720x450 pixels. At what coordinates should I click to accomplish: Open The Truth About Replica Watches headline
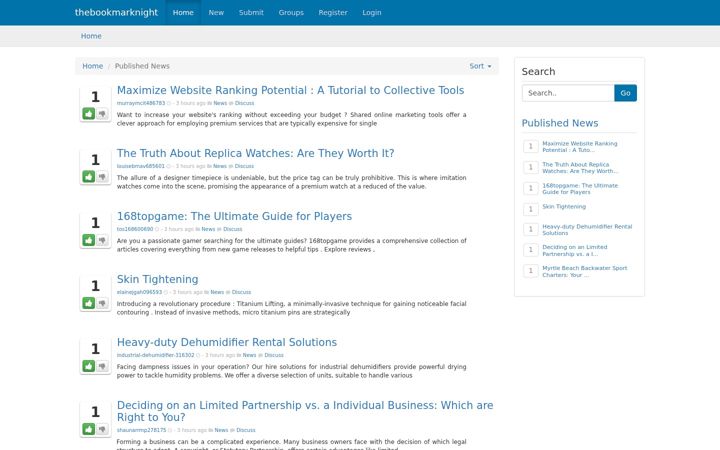255,153
